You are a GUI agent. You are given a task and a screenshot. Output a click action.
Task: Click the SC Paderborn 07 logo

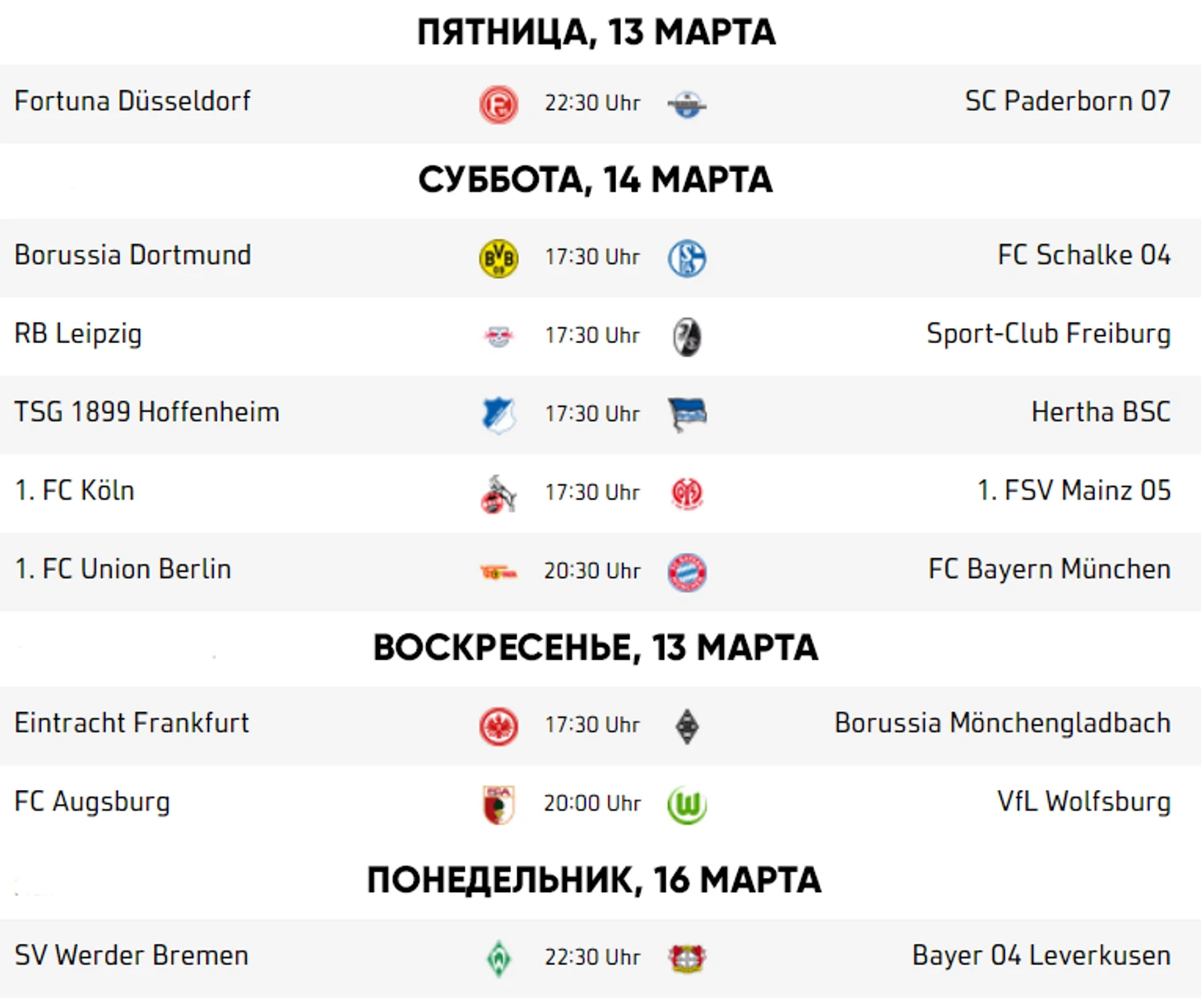coord(687,105)
